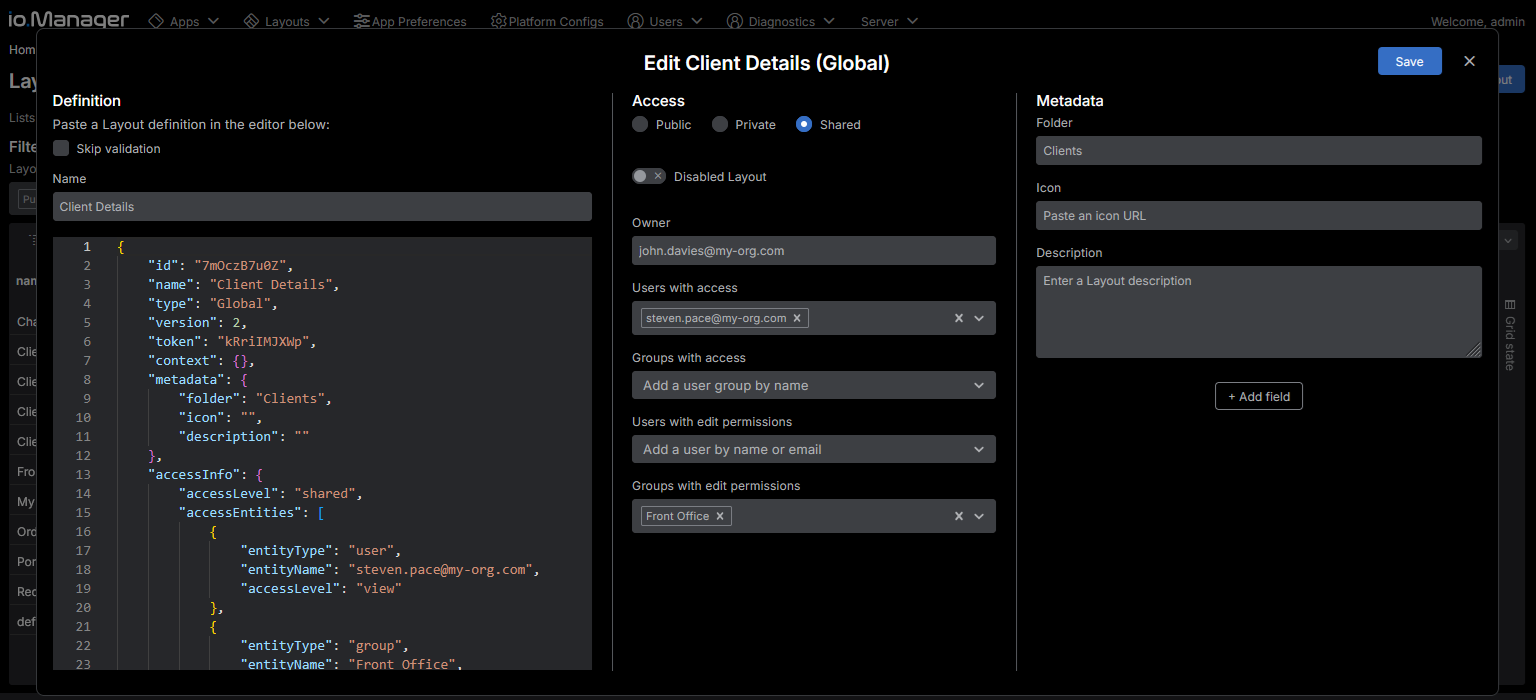Click the Folder metadata field

click(x=1259, y=150)
